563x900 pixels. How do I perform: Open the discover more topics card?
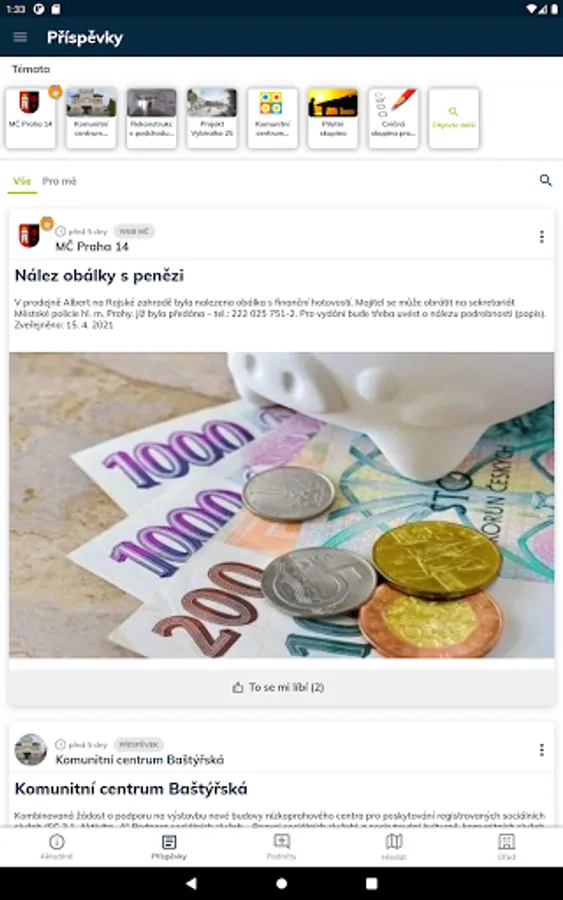pyautogui.click(x=453, y=118)
